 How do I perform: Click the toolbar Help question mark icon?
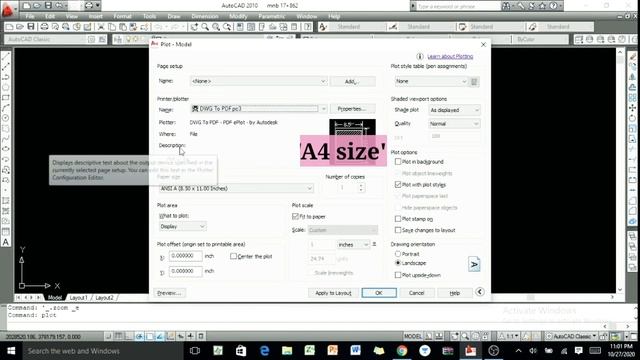click(x=308, y=27)
